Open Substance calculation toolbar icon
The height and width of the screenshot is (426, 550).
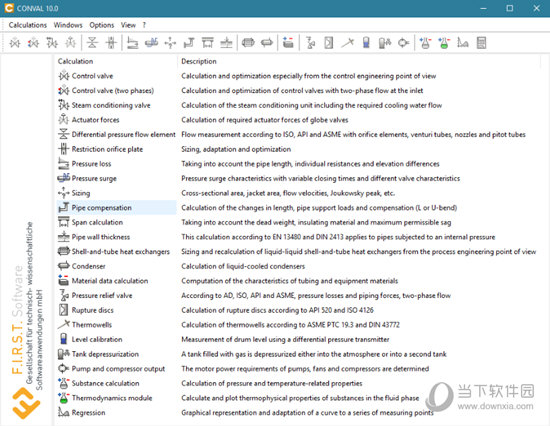[x=425, y=43]
